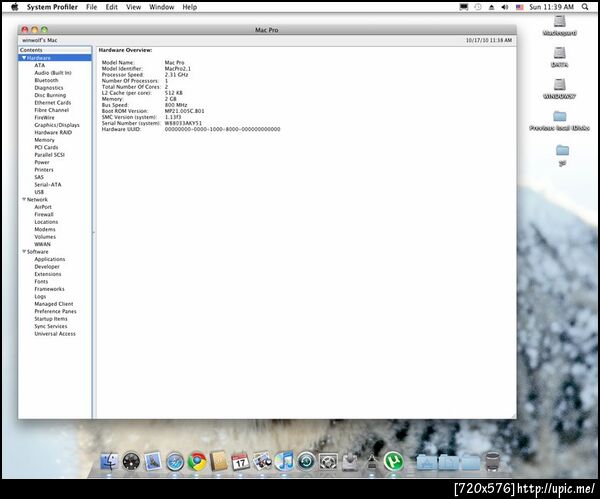Select USB in the sidebar

39,192
